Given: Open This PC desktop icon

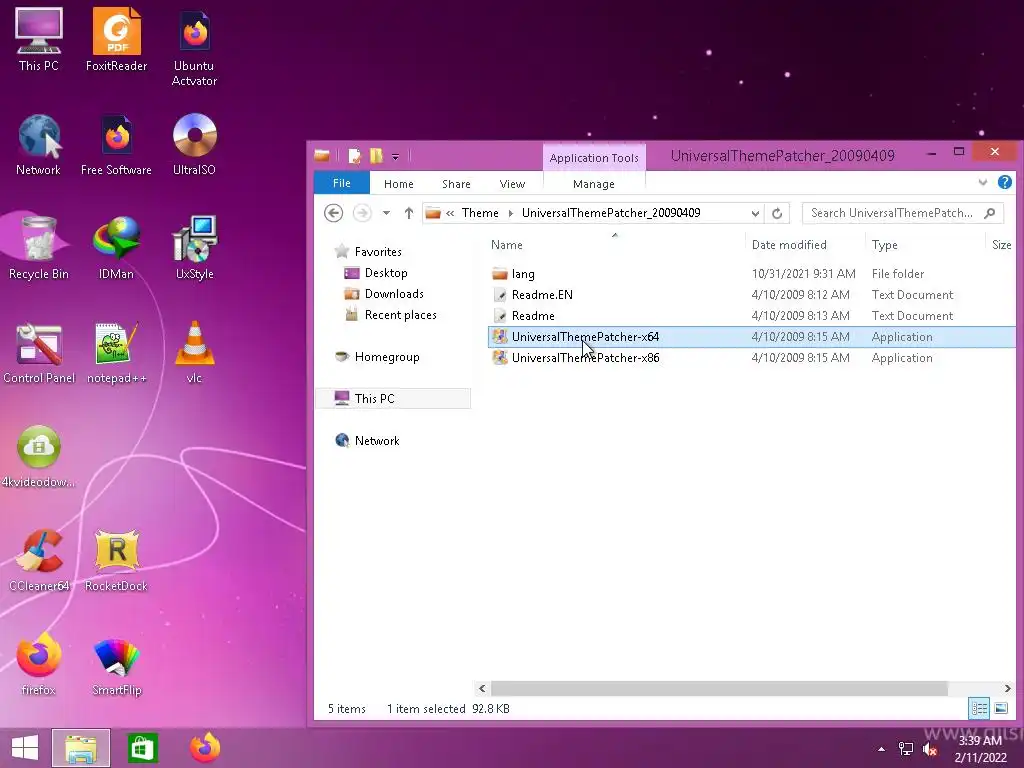Looking at the screenshot, I should pyautogui.click(x=39, y=39).
